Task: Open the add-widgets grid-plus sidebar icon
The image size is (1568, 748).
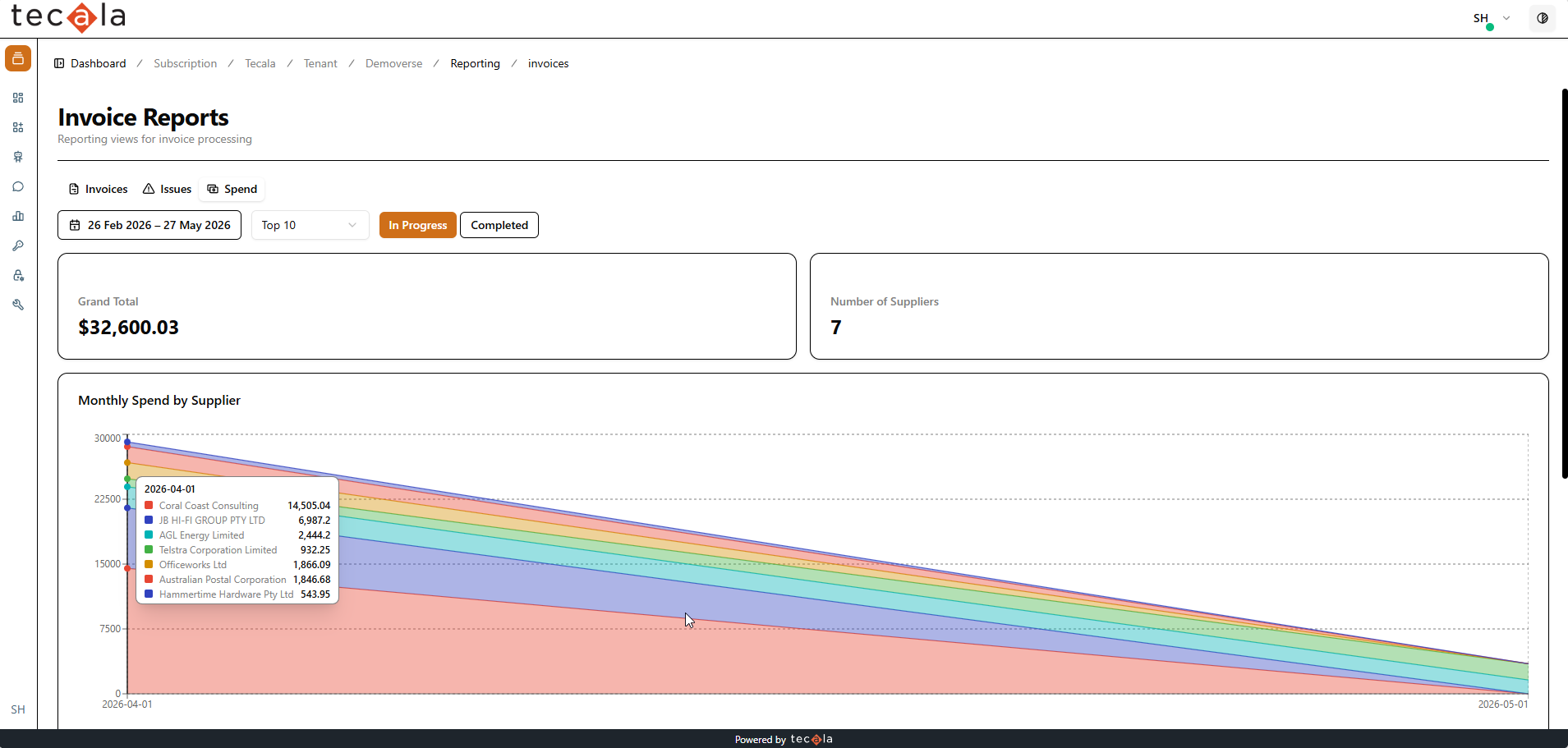Action: click(18, 127)
